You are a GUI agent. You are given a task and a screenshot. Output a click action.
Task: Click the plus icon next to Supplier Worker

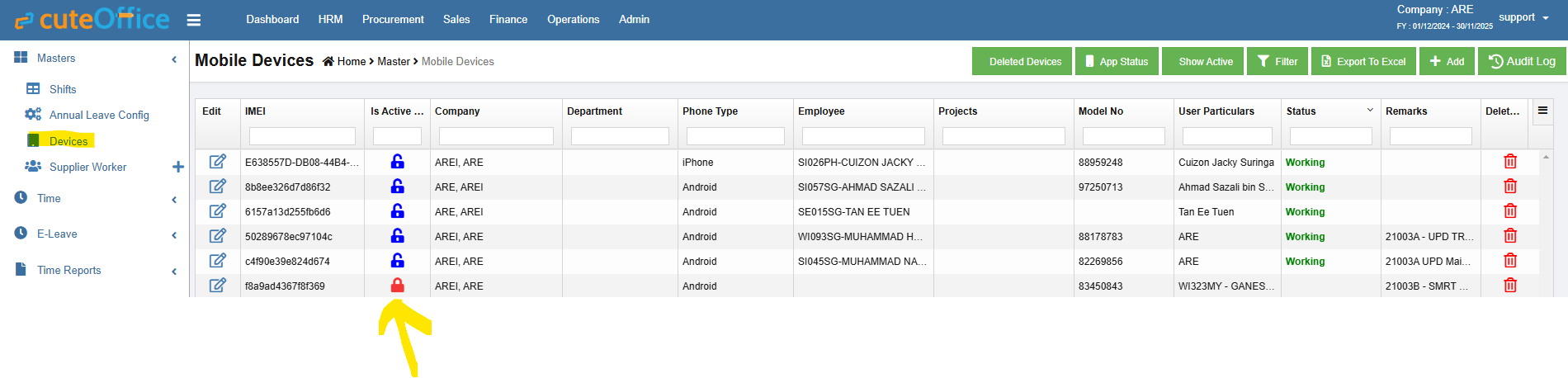177,167
